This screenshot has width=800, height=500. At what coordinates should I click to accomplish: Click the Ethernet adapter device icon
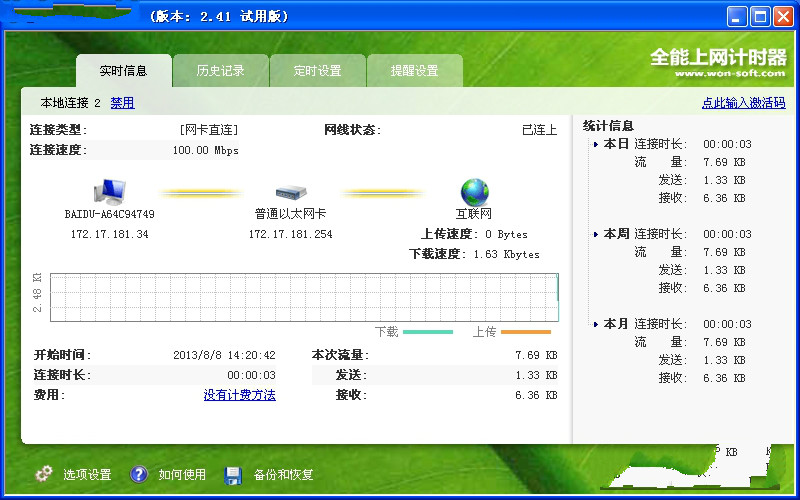click(291, 192)
